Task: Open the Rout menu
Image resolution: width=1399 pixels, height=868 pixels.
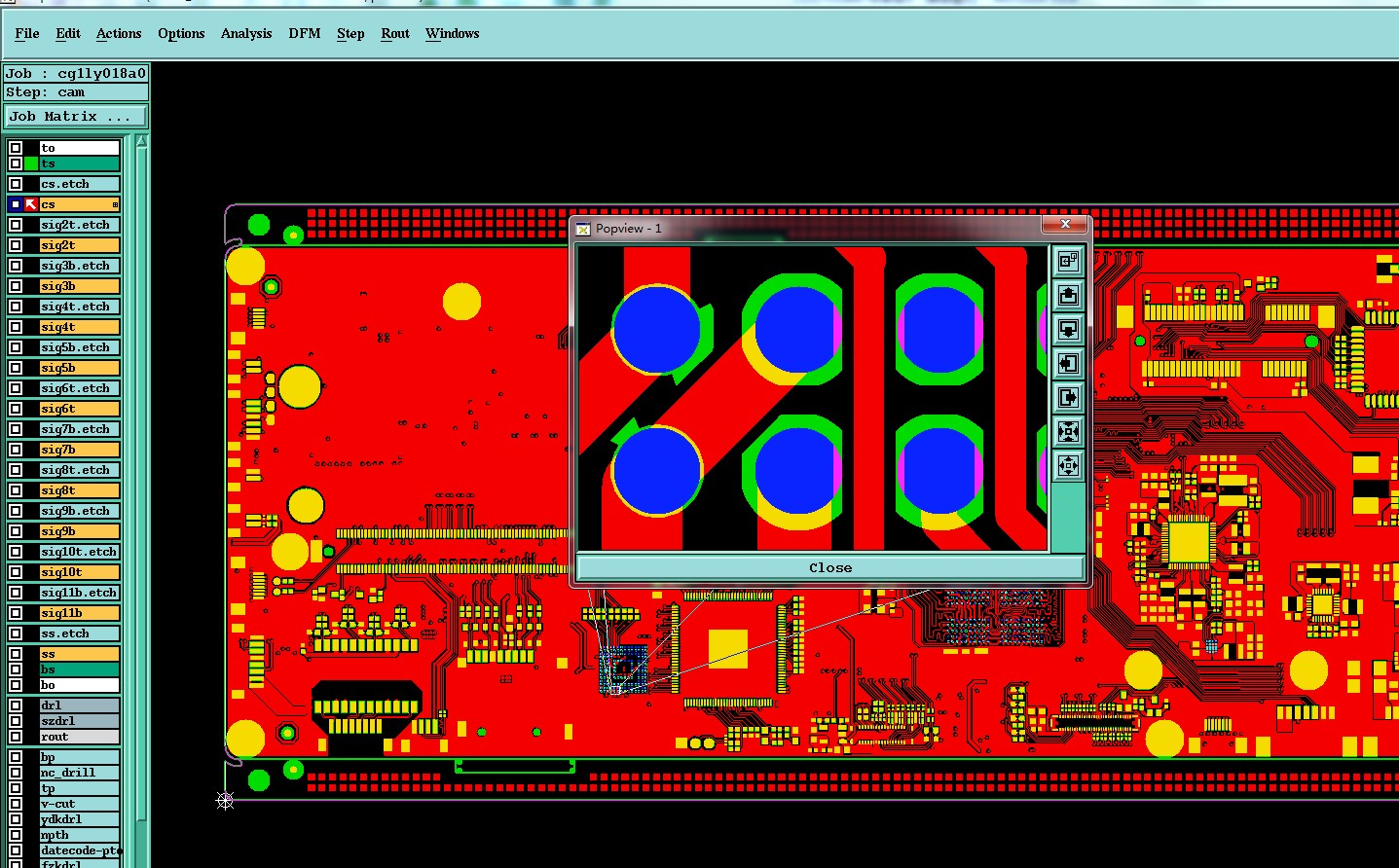Action: click(395, 33)
